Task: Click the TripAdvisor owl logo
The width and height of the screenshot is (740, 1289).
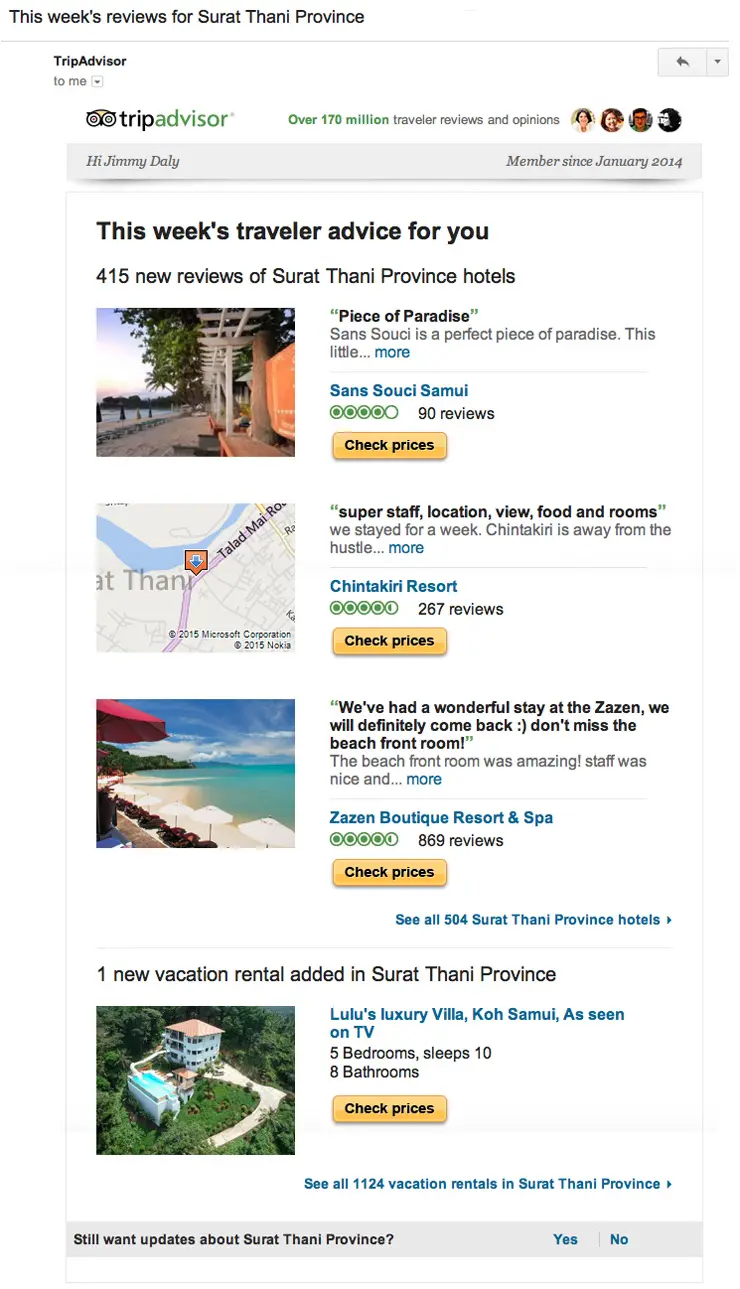Action: click(x=99, y=119)
